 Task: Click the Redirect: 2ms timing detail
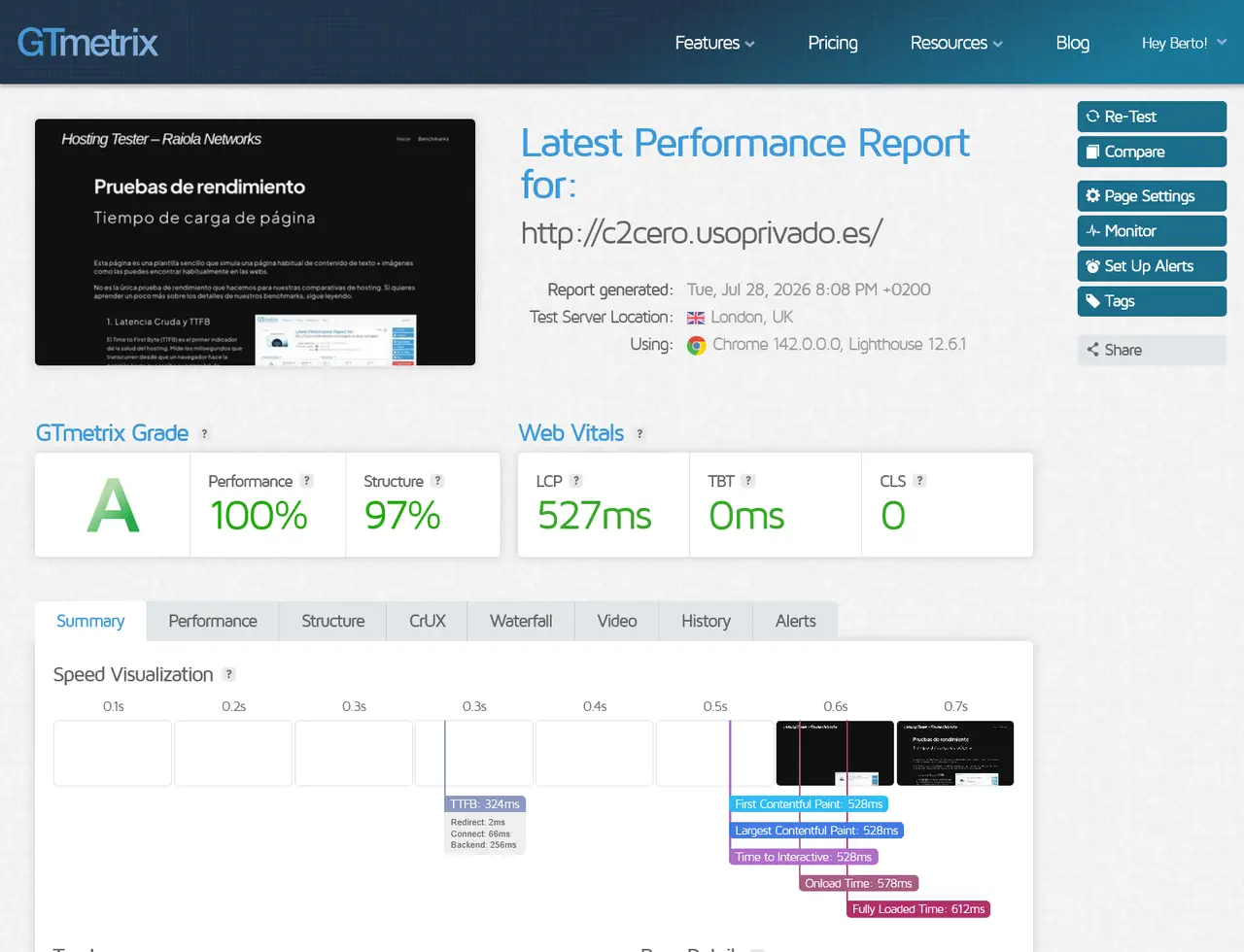coord(478,822)
